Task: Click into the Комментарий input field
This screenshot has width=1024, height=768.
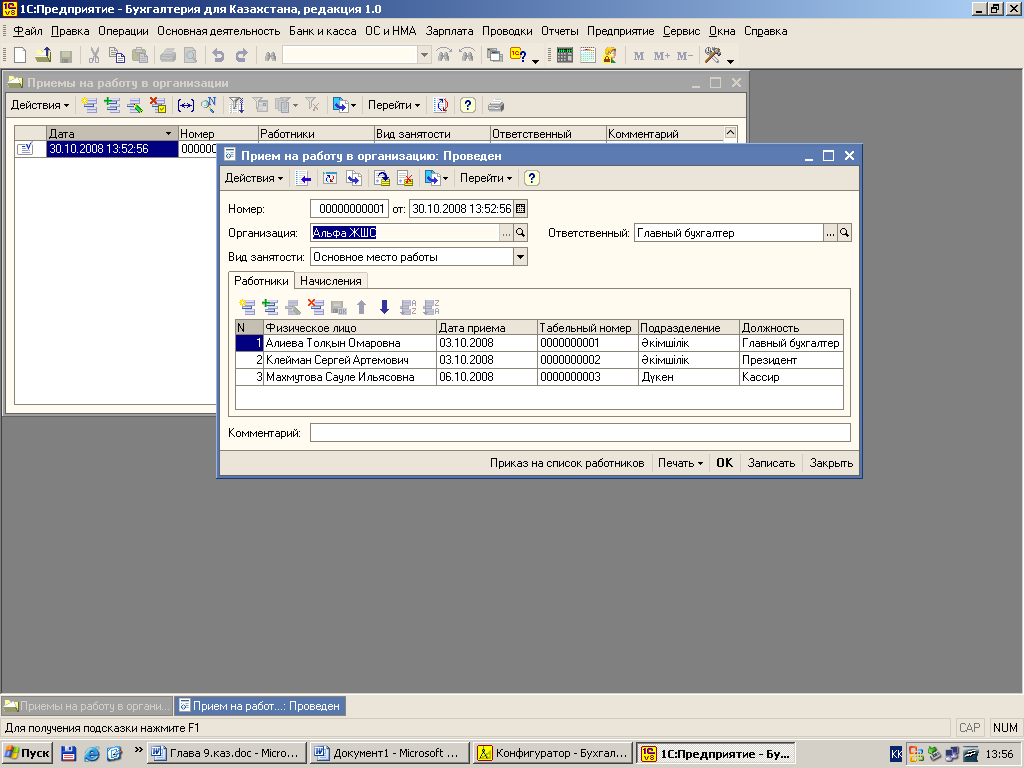Action: [x=580, y=433]
